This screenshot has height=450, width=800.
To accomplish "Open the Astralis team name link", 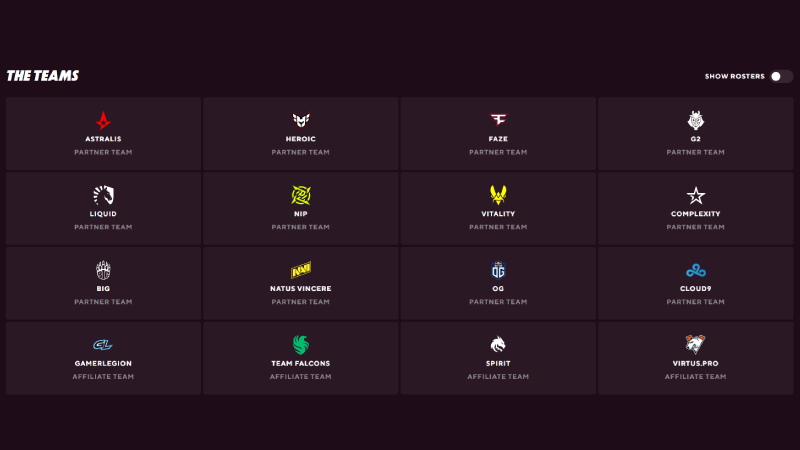I will 103,139.
